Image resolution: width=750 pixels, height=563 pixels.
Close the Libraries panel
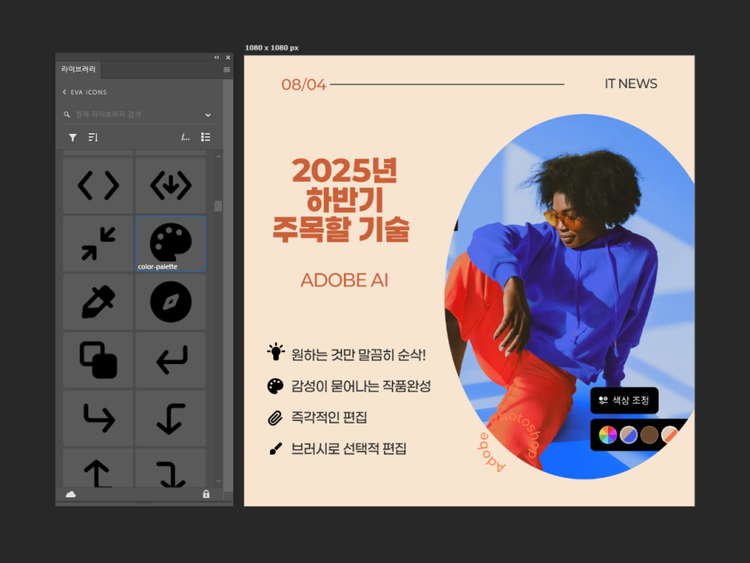coord(228,57)
